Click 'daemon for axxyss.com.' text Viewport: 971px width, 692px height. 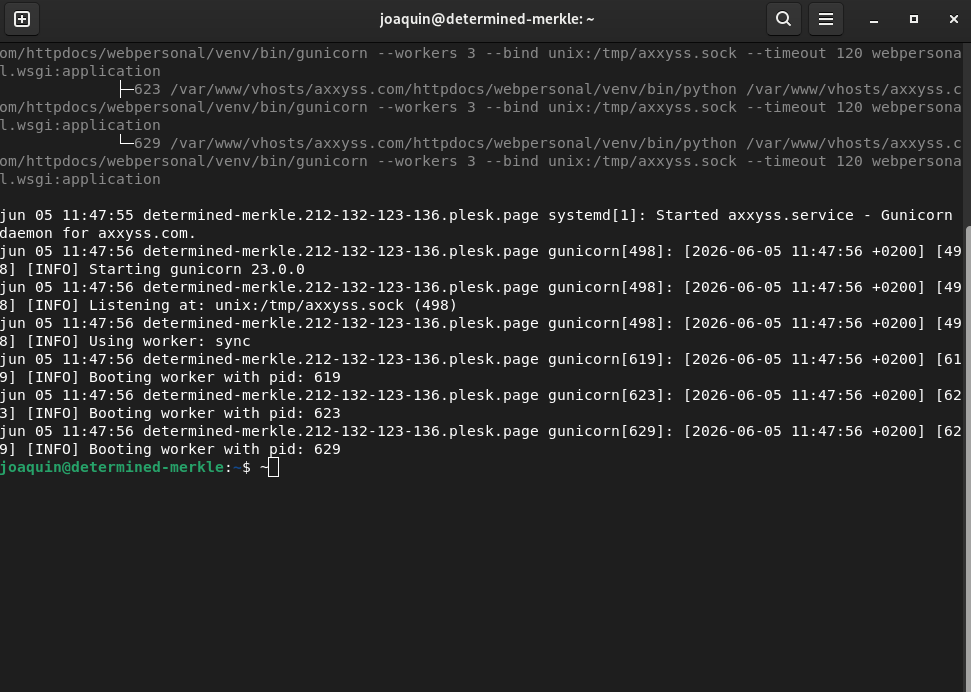coord(98,234)
